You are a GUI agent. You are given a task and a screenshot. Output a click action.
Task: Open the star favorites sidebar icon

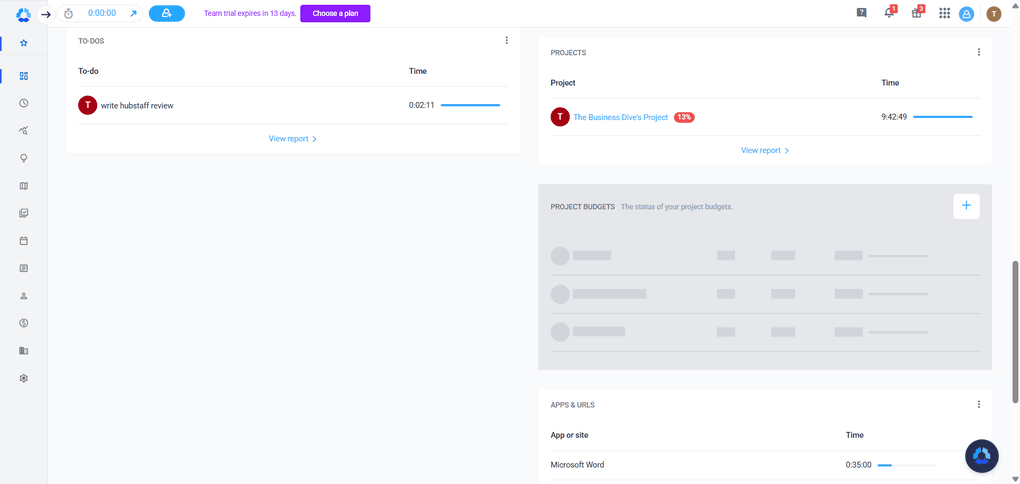[x=24, y=43]
